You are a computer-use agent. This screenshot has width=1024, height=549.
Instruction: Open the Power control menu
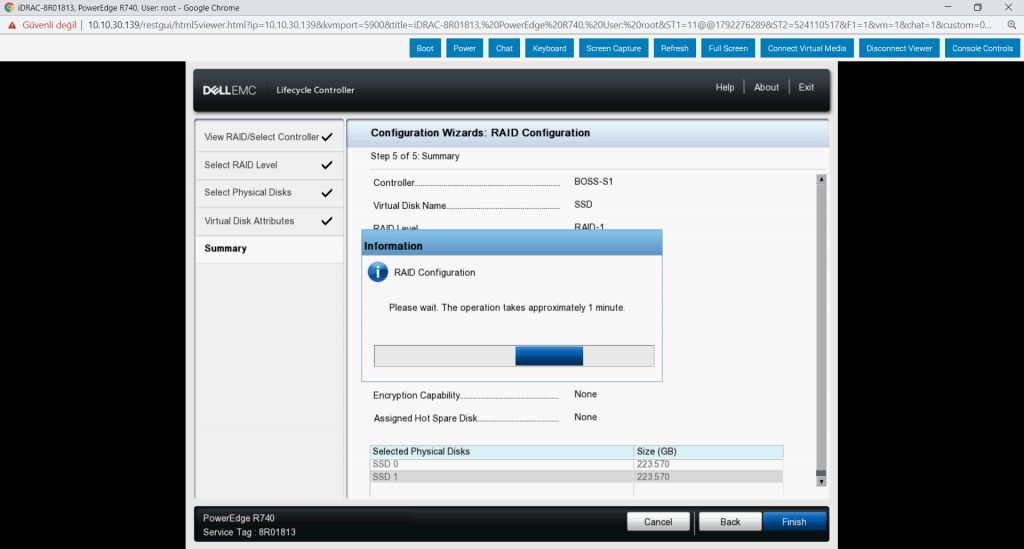tap(464, 48)
